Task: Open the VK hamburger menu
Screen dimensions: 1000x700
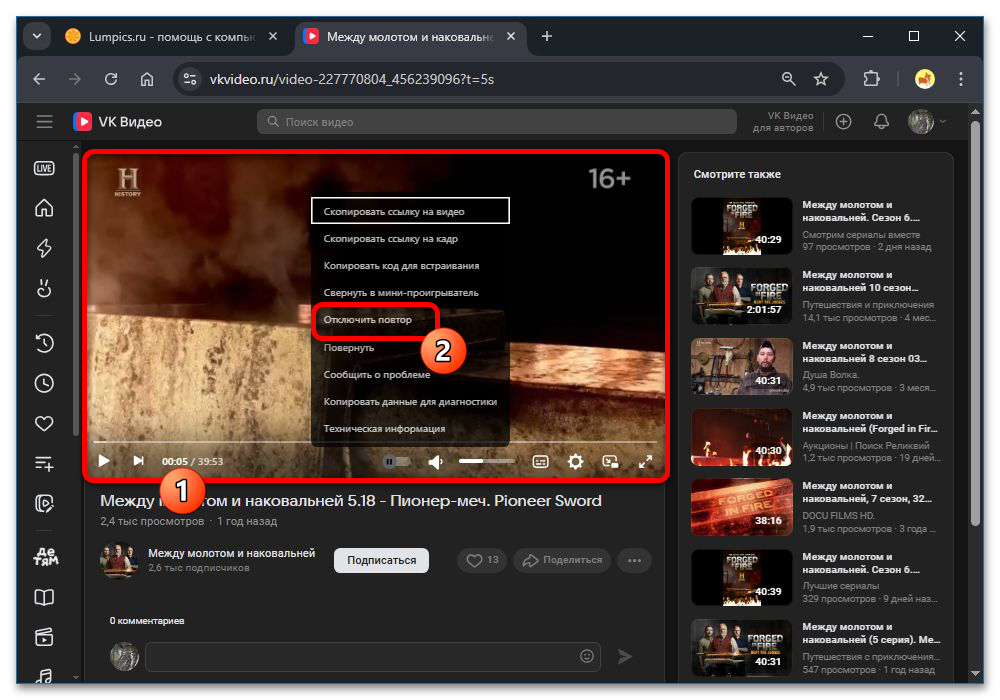Action: click(x=44, y=121)
